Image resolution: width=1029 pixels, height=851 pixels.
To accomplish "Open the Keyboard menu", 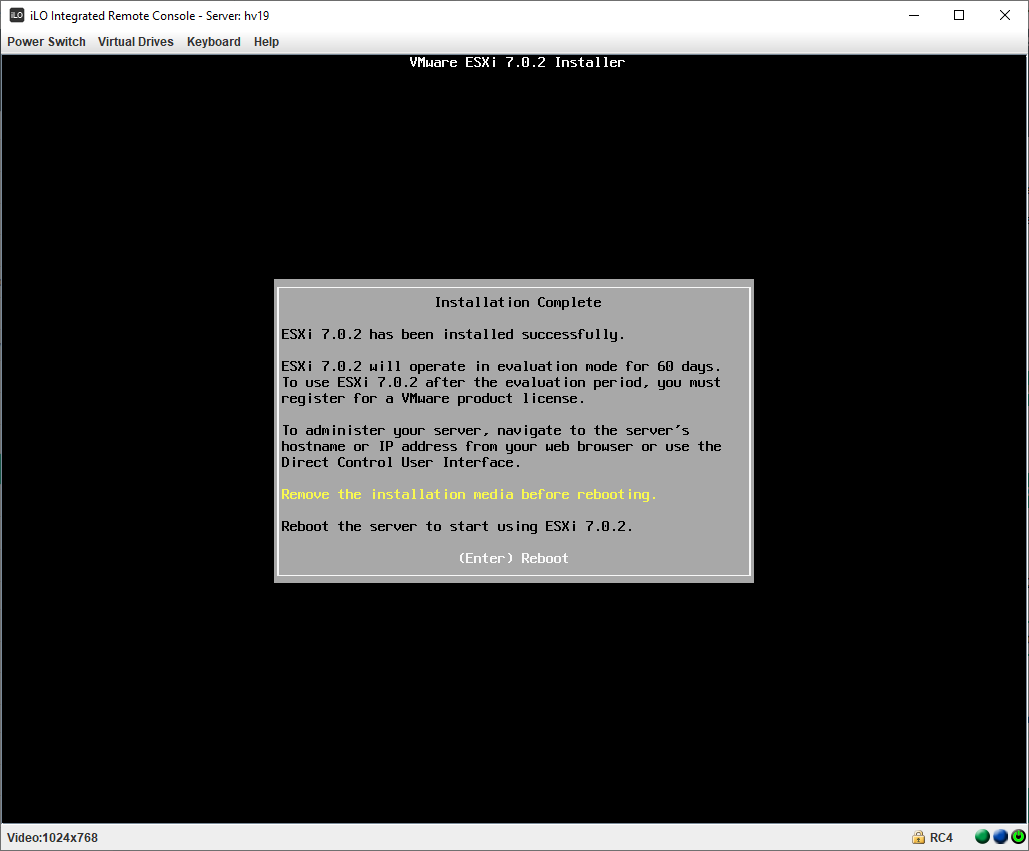I will [214, 41].
